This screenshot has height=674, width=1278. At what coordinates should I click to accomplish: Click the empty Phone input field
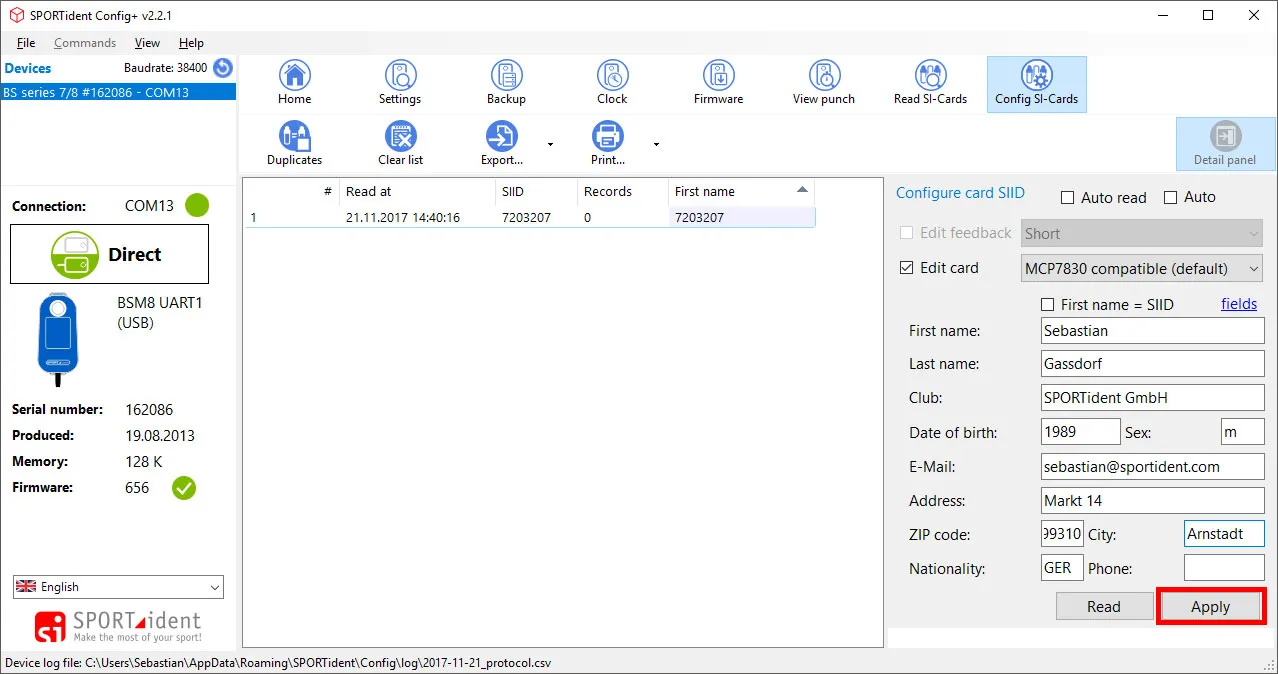point(1224,568)
